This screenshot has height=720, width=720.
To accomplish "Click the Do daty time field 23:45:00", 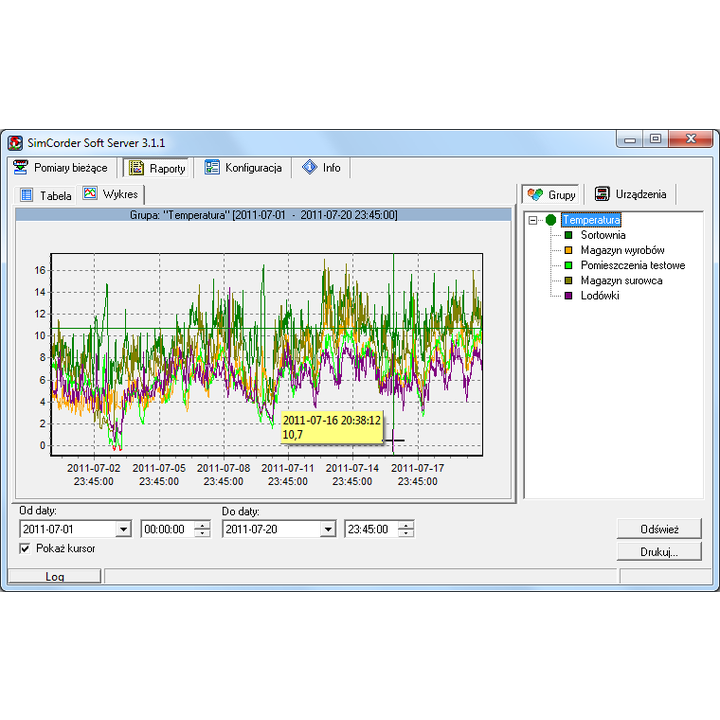I will pyautogui.click(x=368, y=529).
